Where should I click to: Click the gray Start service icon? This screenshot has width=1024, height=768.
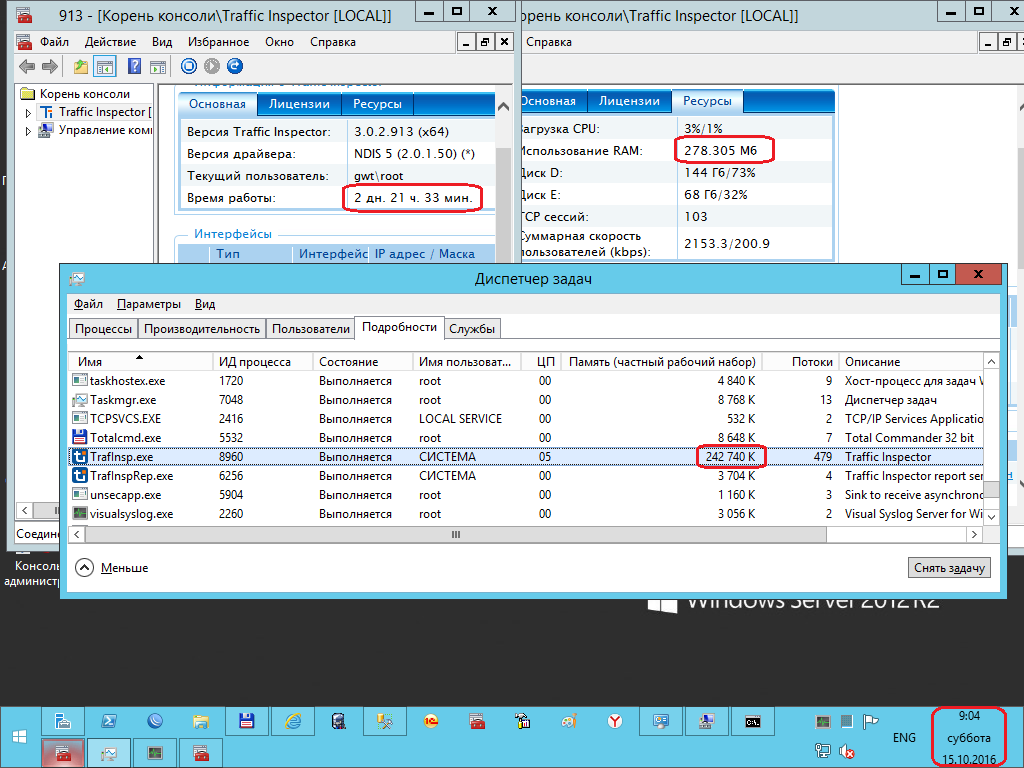coord(212,66)
